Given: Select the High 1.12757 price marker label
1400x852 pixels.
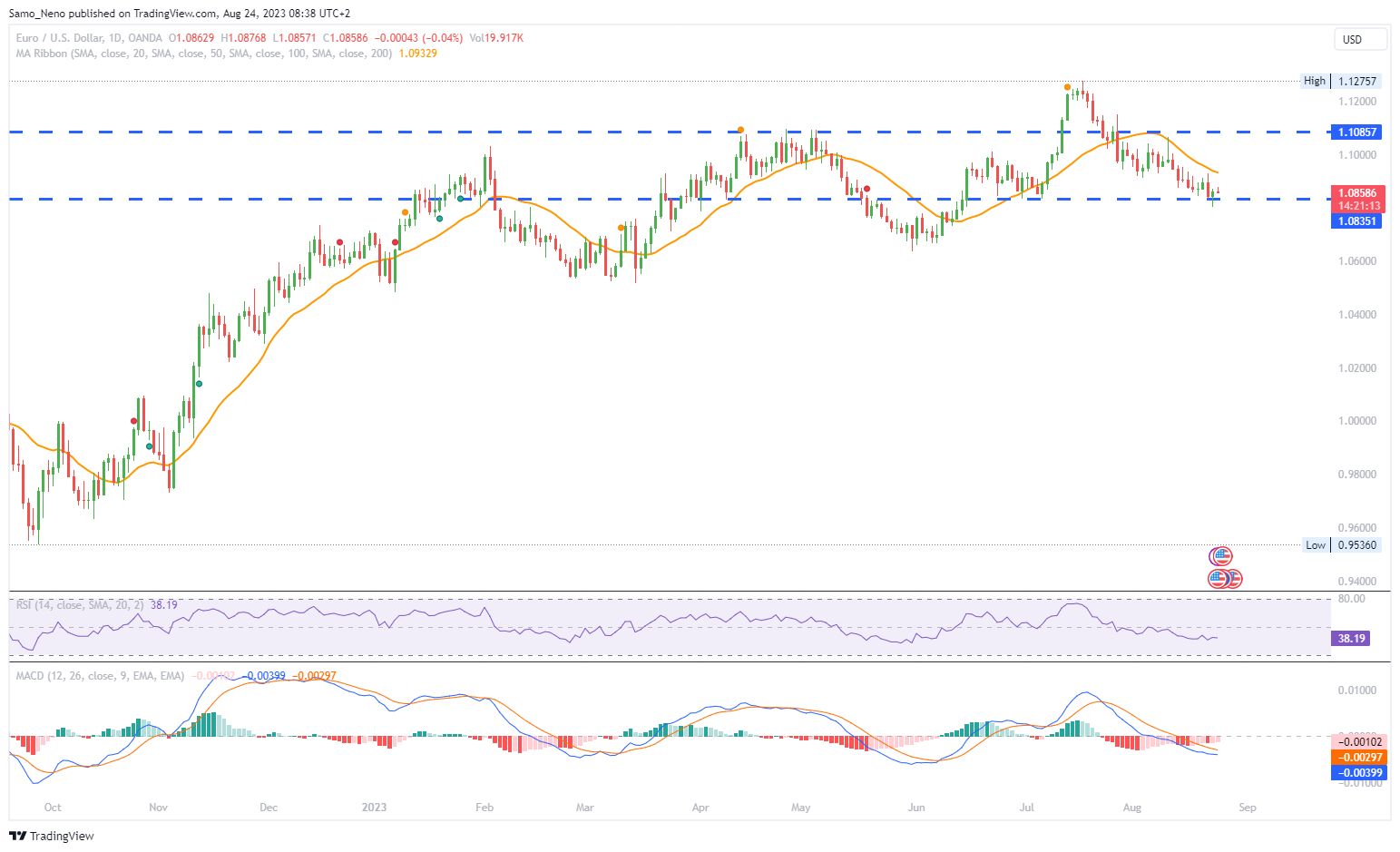Looking at the screenshot, I should (1342, 81).
